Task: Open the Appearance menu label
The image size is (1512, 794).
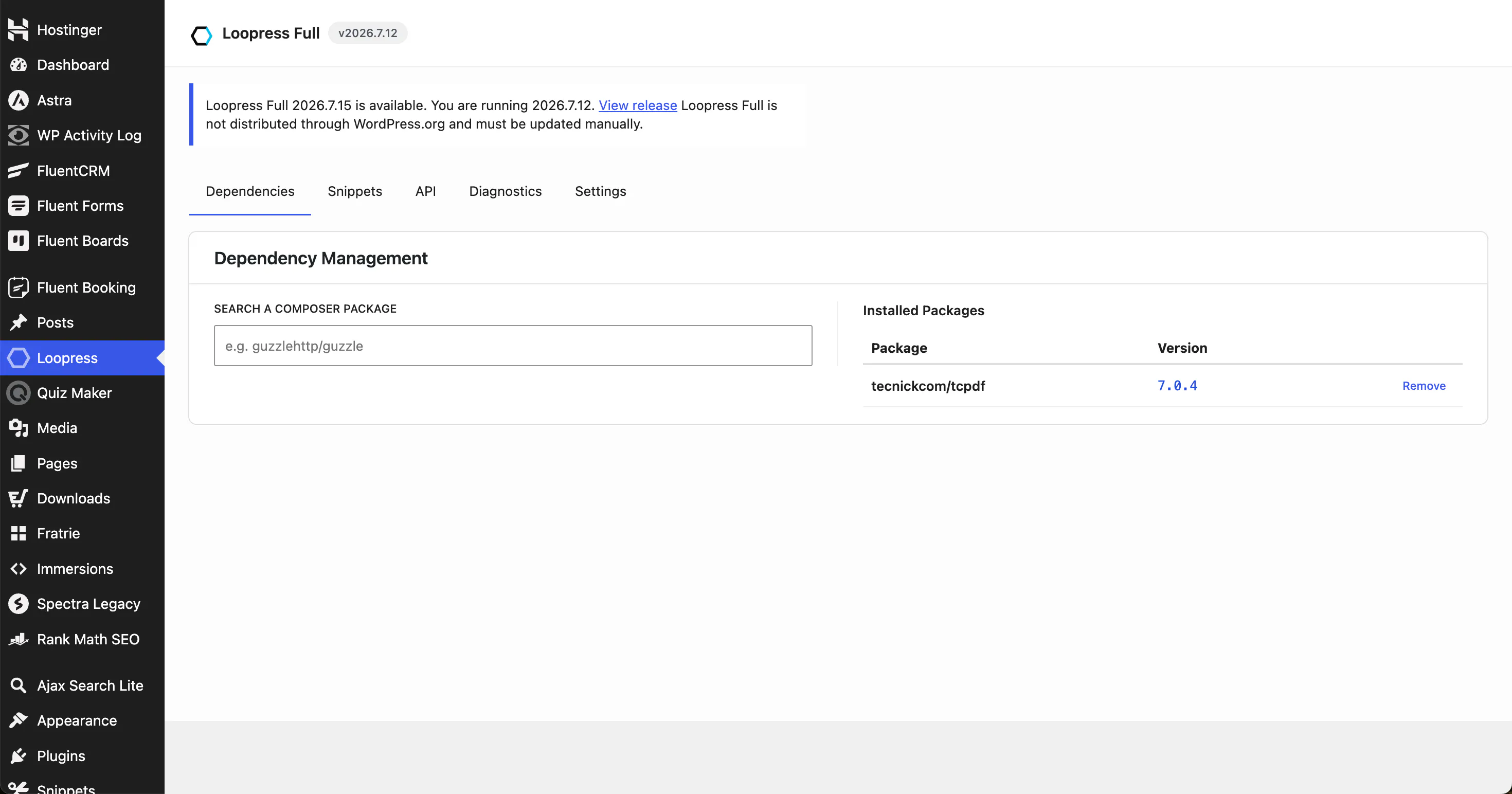Action: [77, 720]
